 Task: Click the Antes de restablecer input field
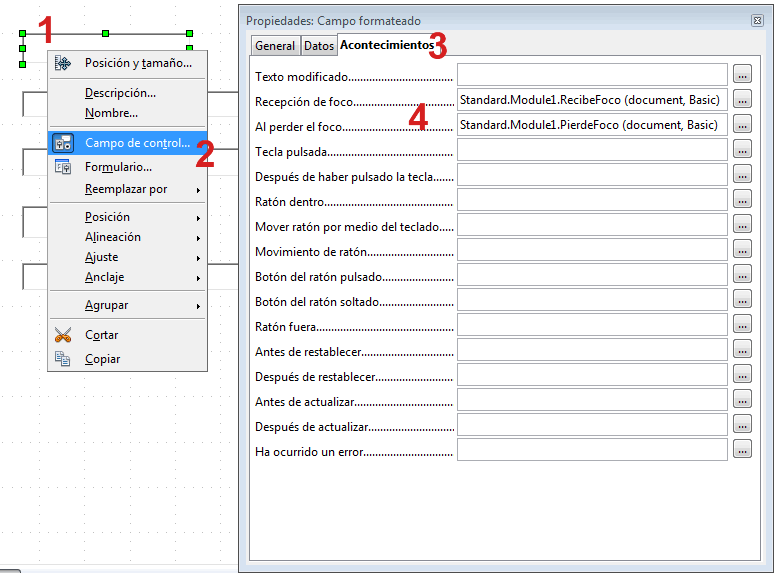tap(592, 349)
